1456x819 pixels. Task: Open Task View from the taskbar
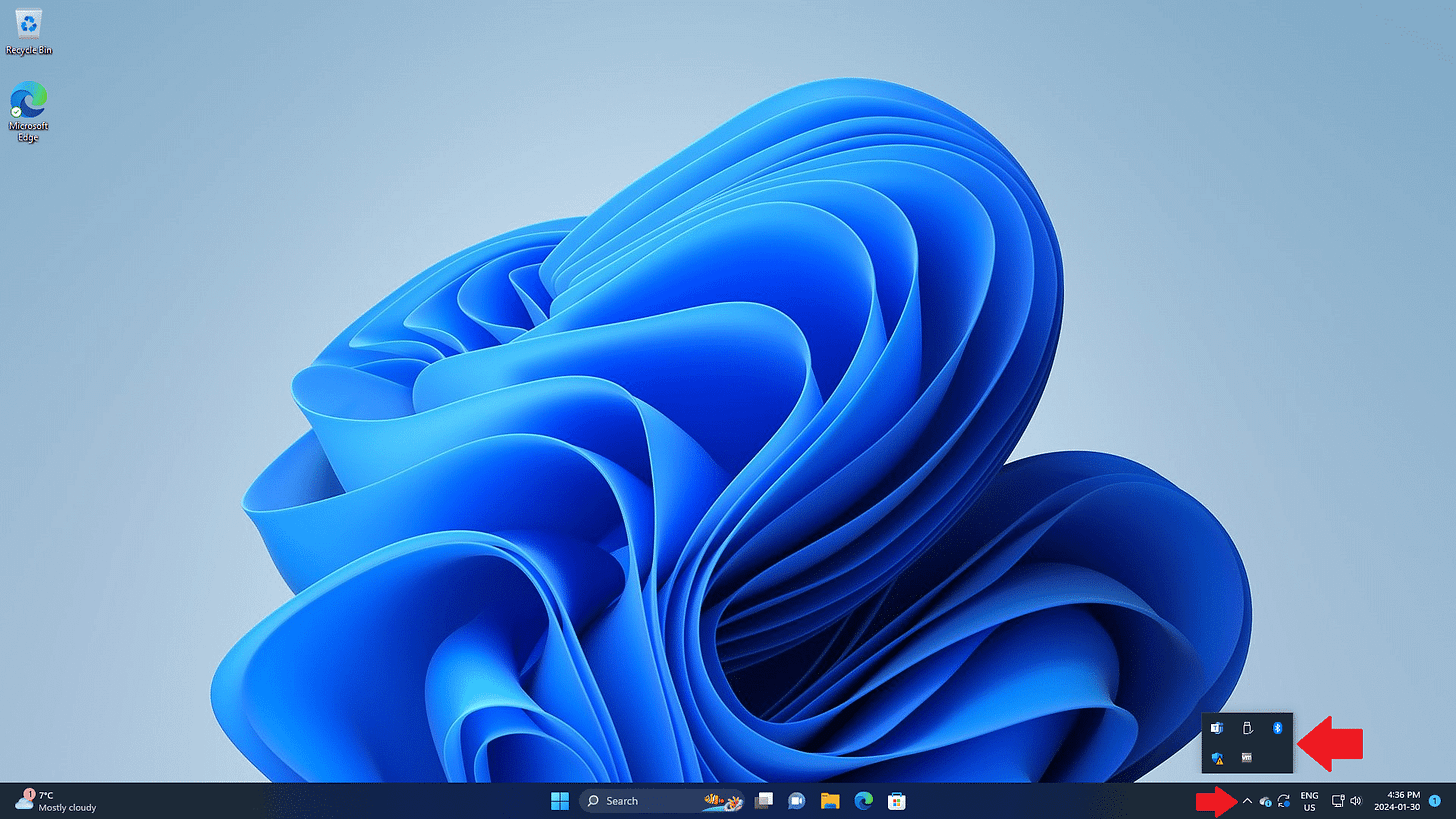coord(763,800)
